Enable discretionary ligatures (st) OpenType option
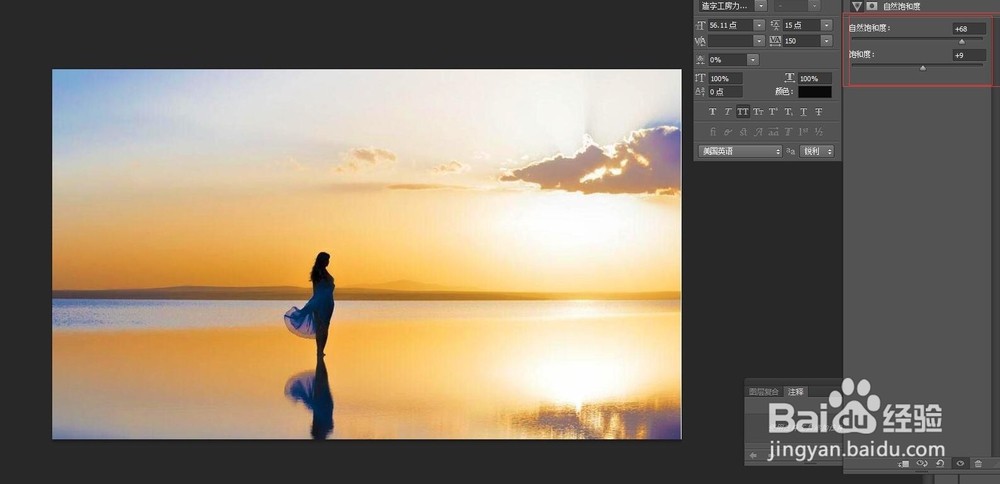The height and width of the screenshot is (484, 1000). [743, 132]
